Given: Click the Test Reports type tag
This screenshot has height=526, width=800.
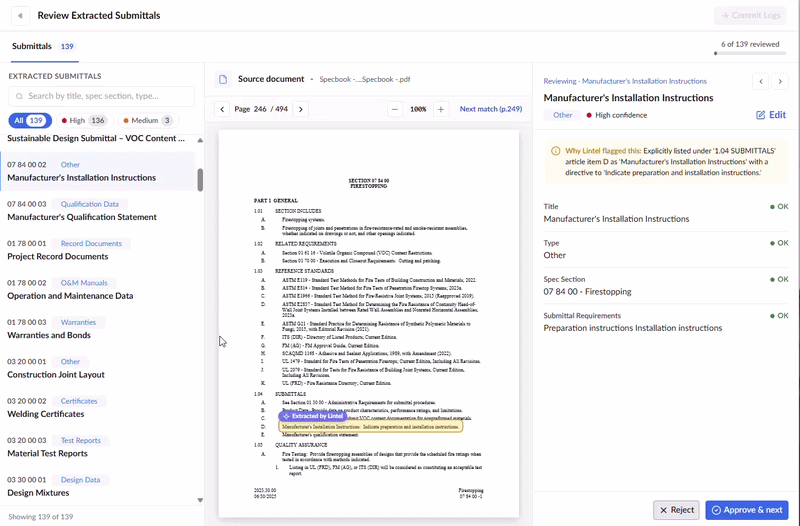Looking at the screenshot, I should 81,440.
